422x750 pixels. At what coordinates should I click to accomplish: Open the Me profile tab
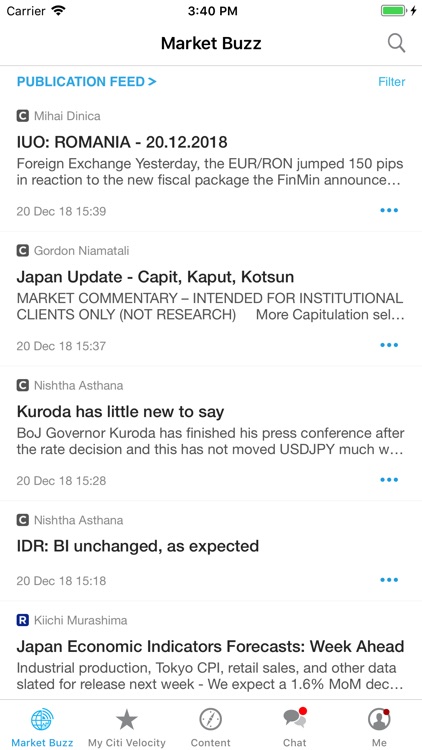click(x=379, y=726)
